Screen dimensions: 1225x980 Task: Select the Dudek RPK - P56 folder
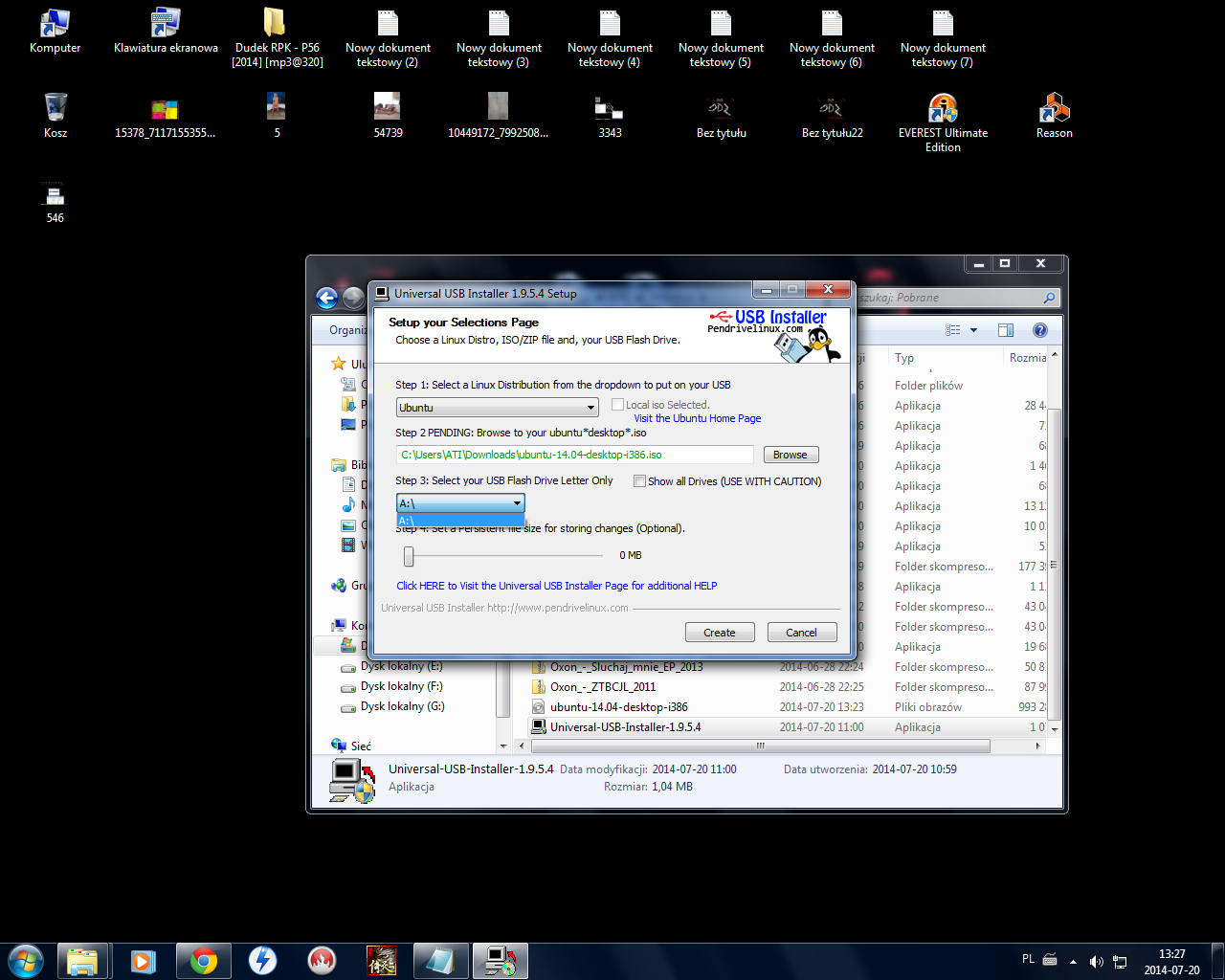277,37
